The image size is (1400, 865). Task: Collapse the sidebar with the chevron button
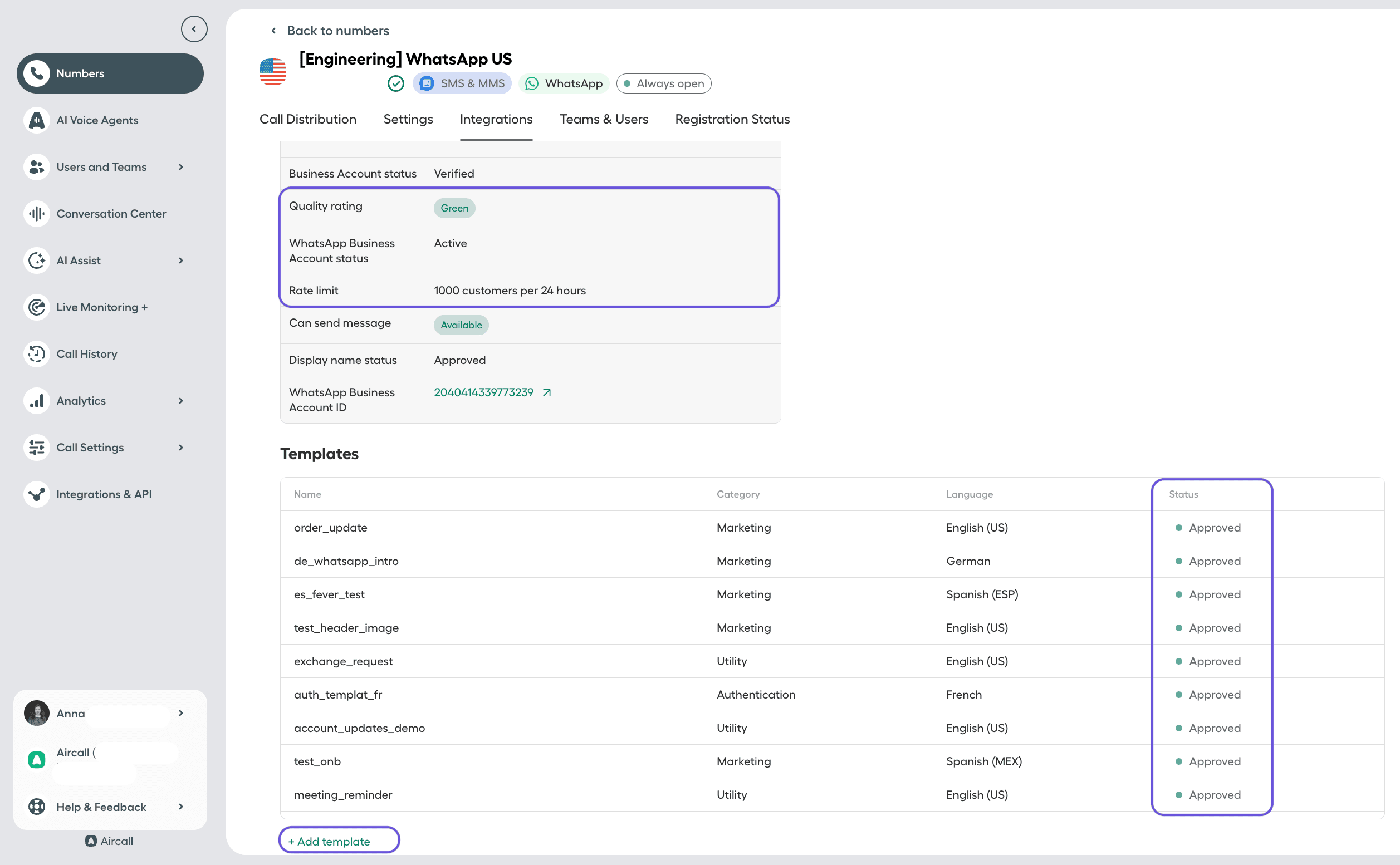194,28
